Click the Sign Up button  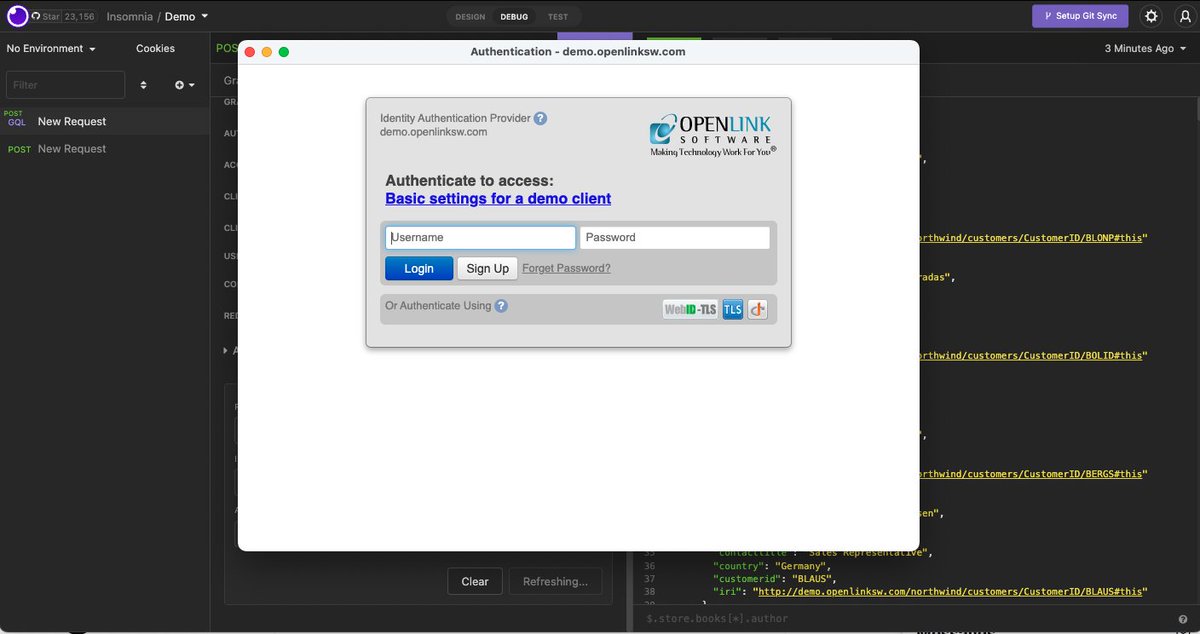tap(487, 268)
